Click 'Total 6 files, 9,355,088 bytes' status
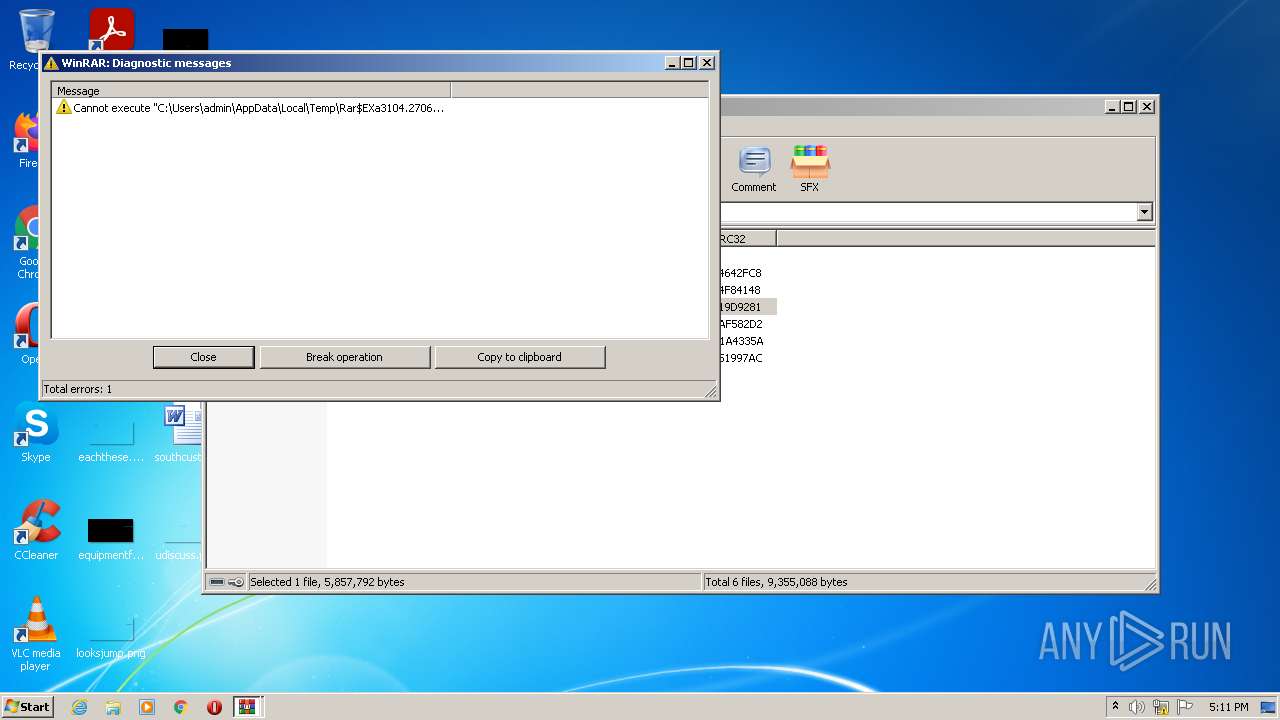 point(776,582)
